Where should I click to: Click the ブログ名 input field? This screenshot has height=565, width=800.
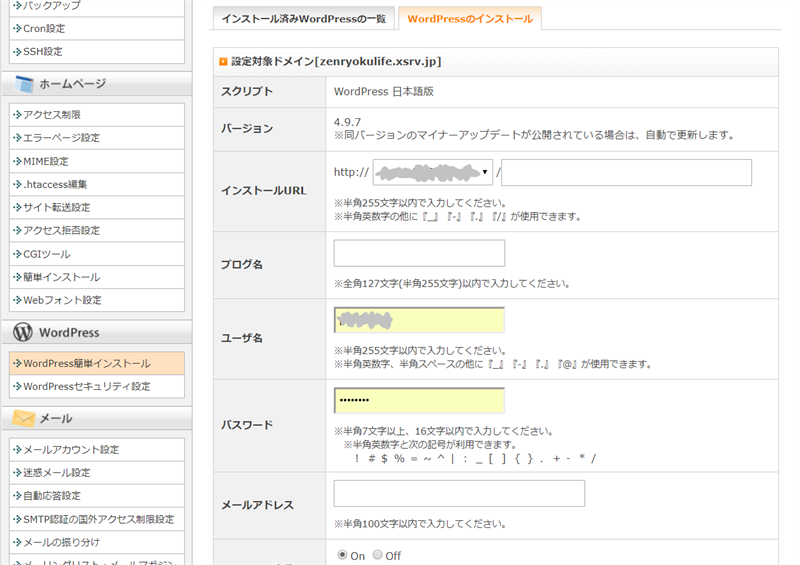419,253
